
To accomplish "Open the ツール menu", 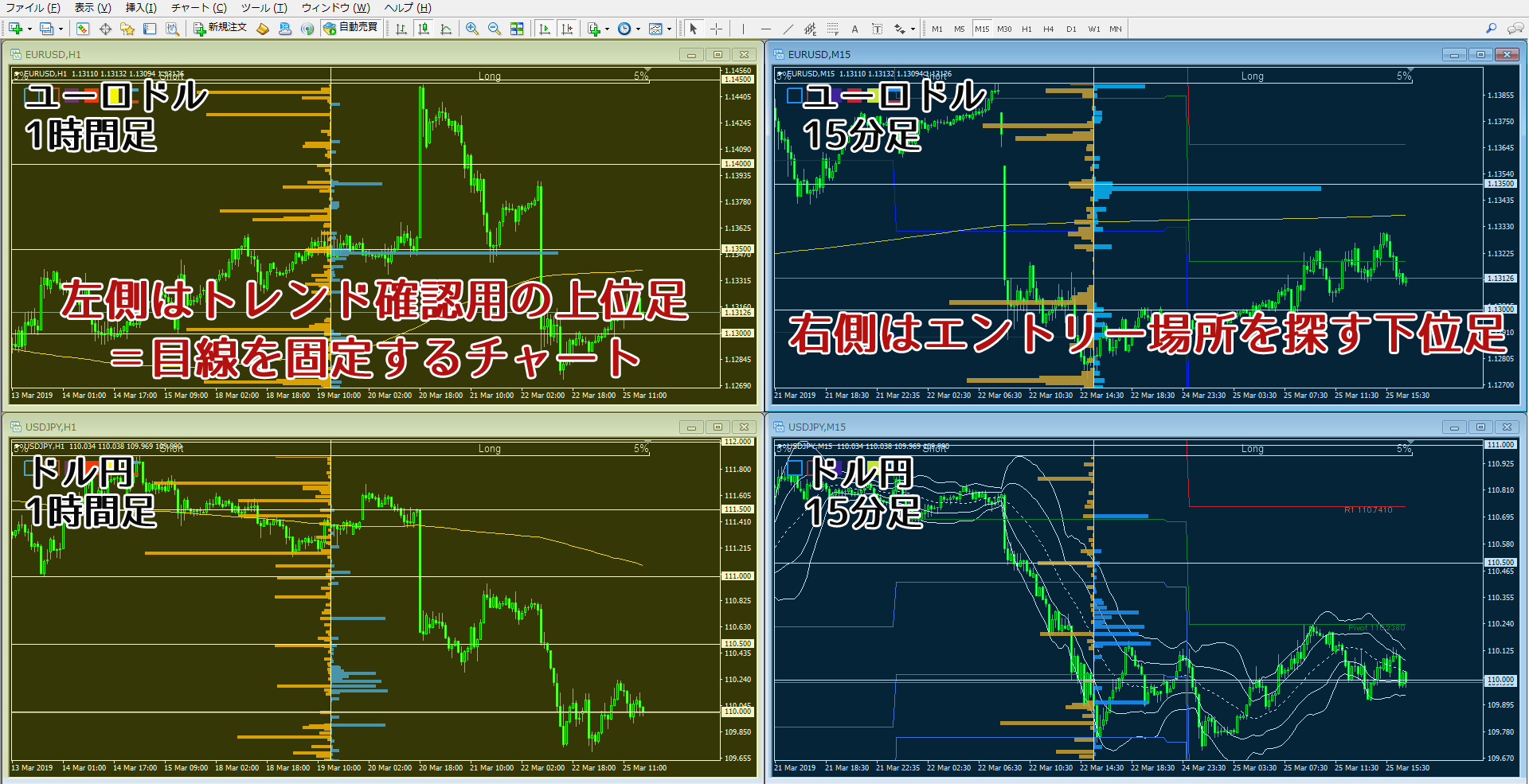I will [x=263, y=8].
